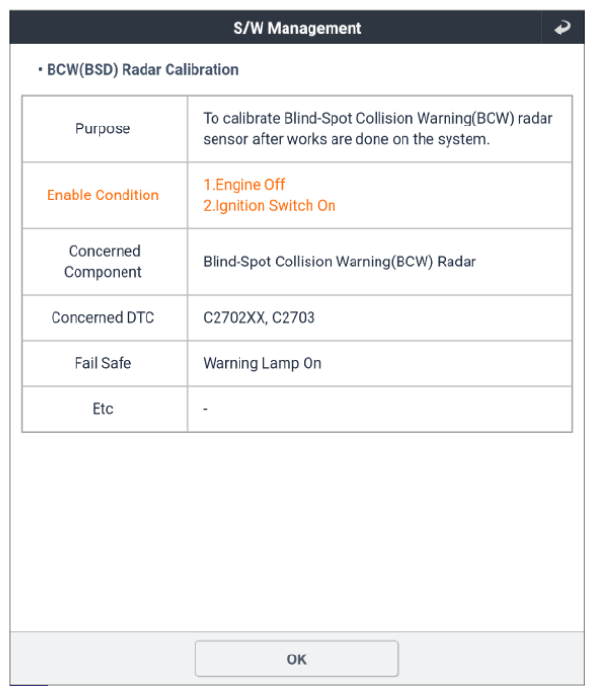Click the Enable Condition label
Screen dimensions: 594x695
pos(103,195)
